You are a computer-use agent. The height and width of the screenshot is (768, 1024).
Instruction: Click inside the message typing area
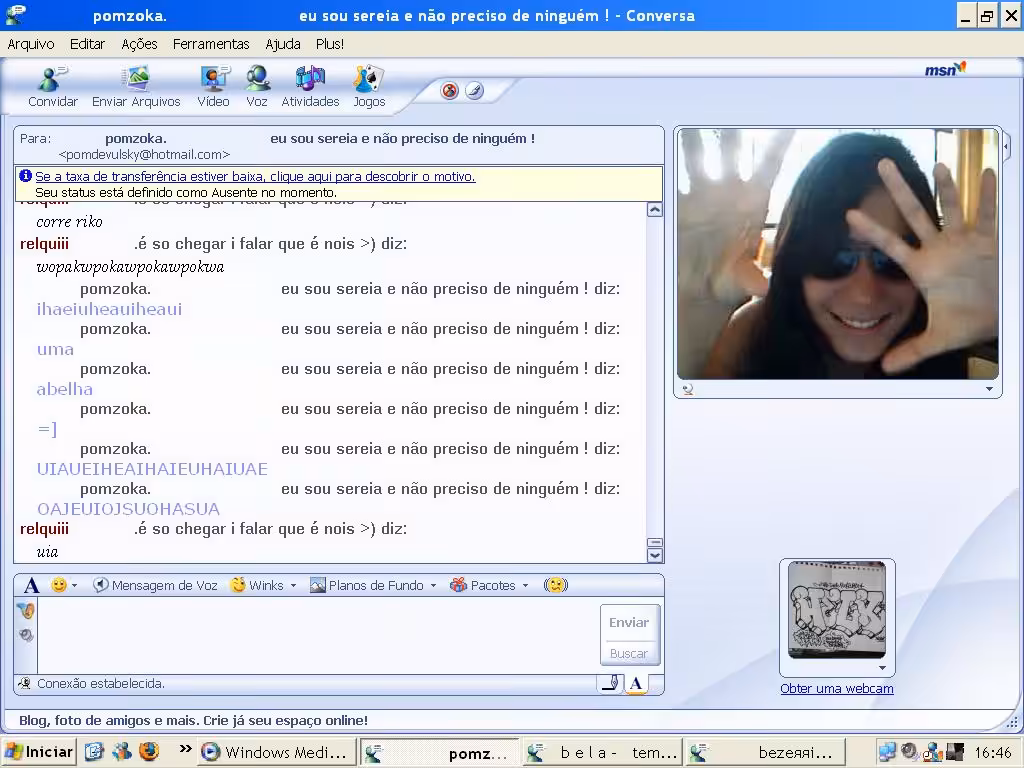(318, 635)
